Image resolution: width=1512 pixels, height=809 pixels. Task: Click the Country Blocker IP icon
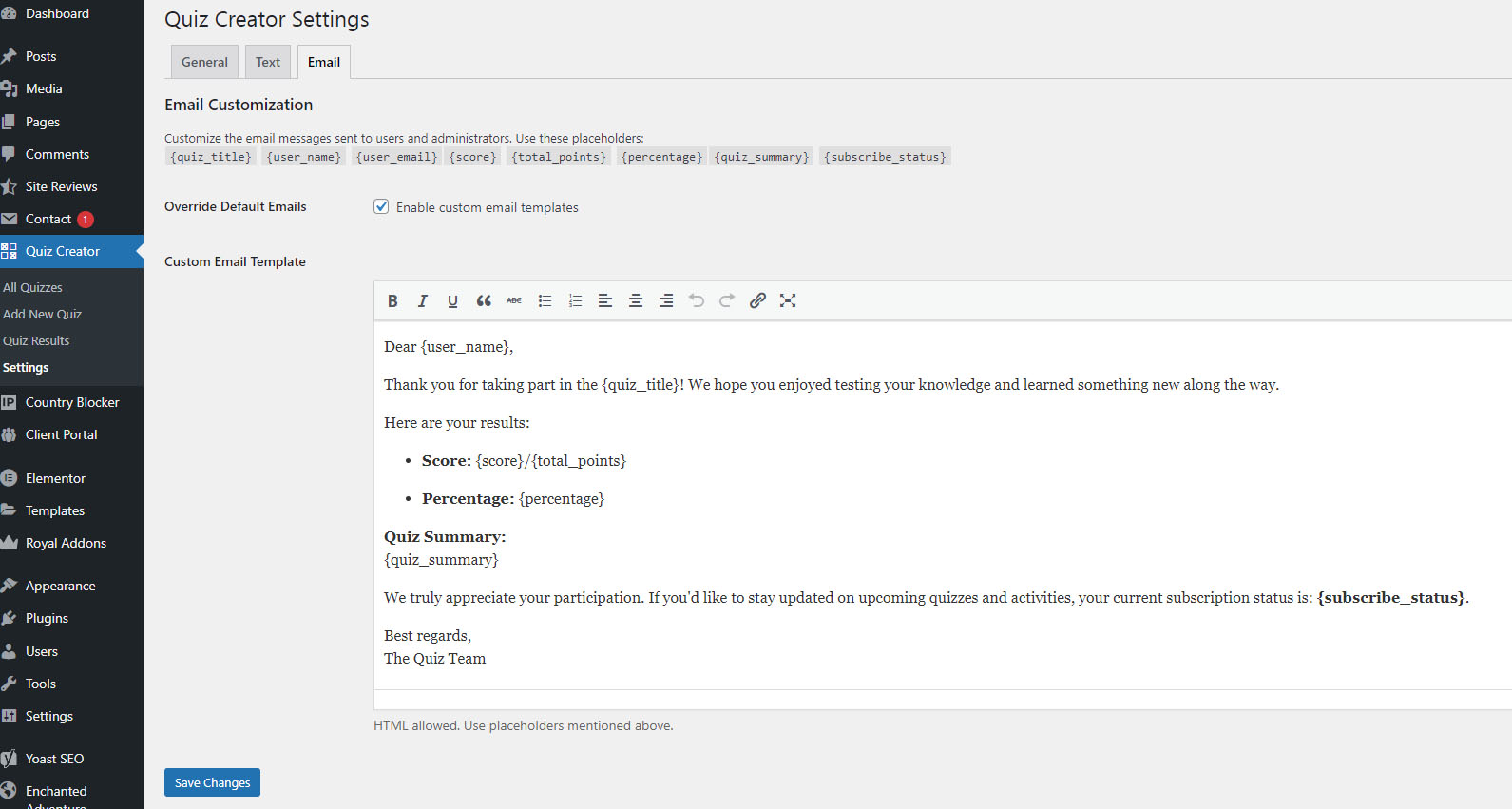coord(9,402)
